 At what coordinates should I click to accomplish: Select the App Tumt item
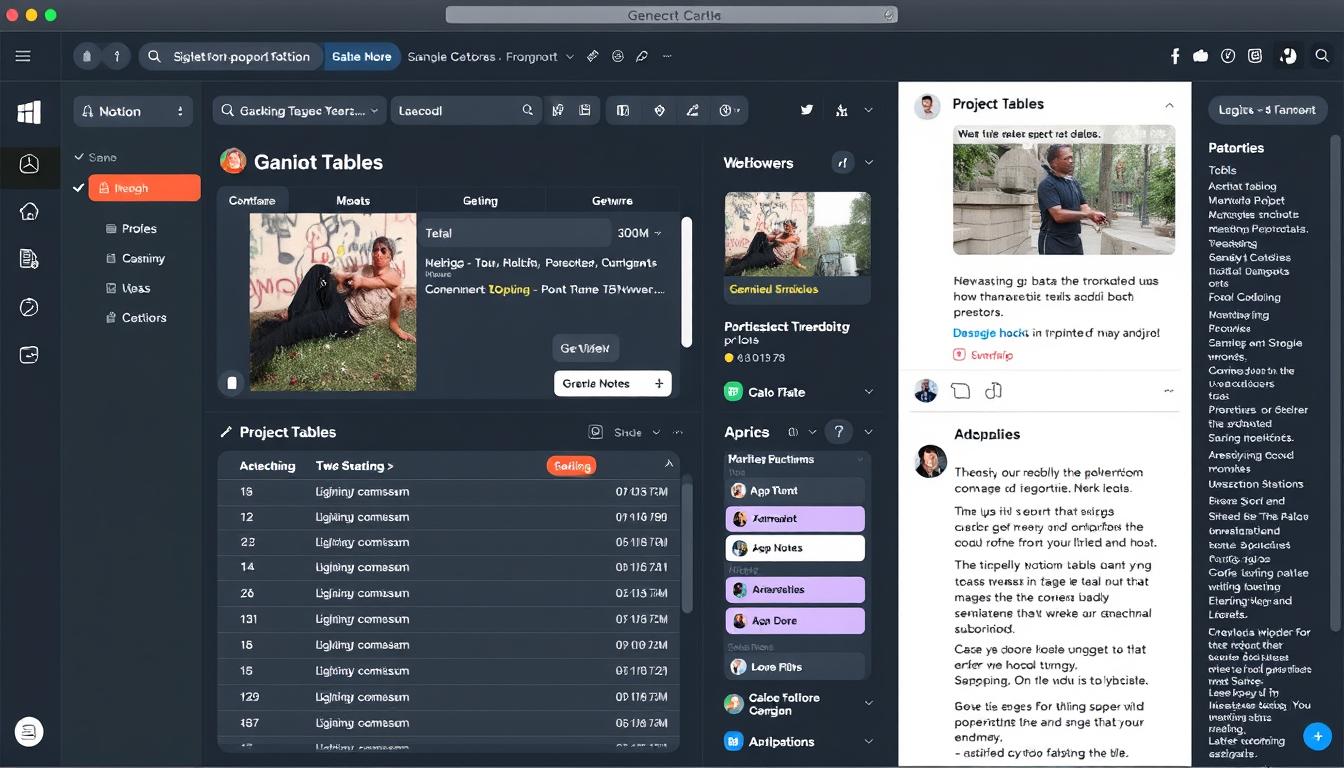795,491
